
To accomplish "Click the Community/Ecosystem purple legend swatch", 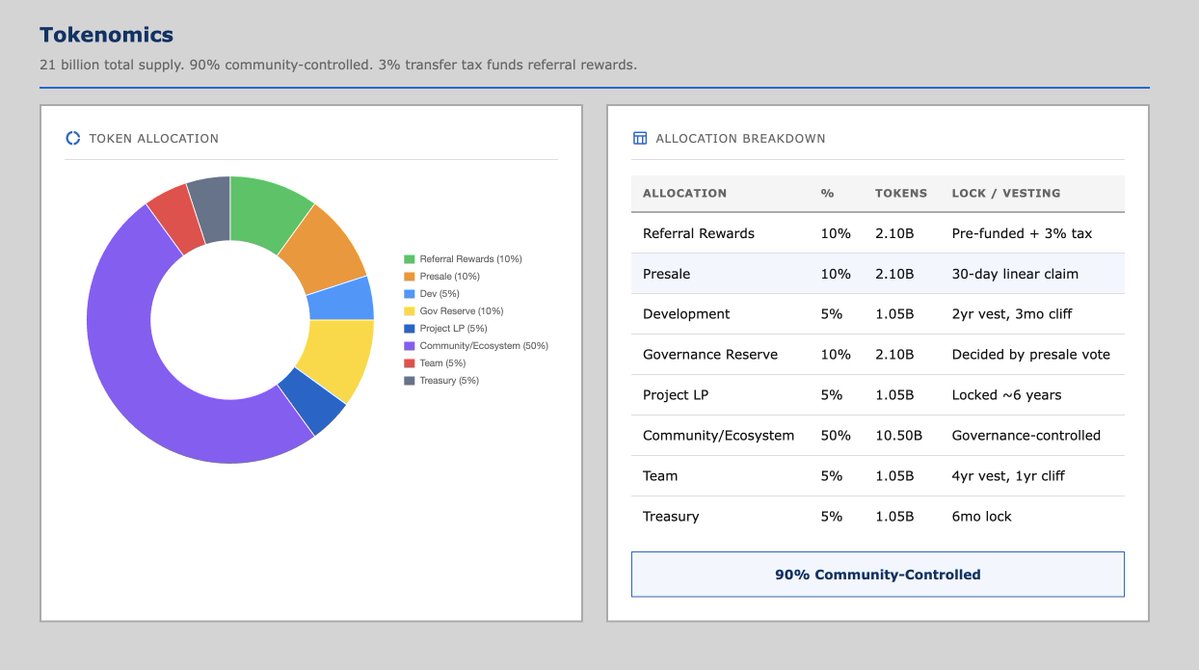I will 409,346.
